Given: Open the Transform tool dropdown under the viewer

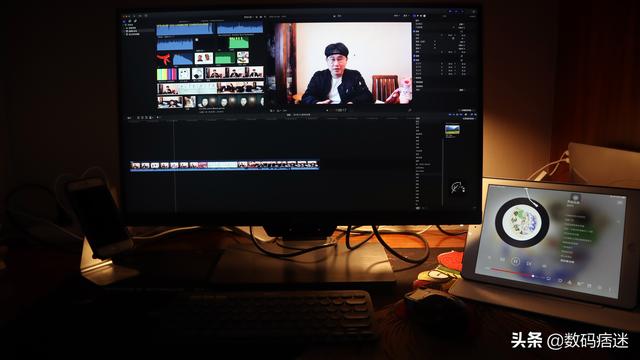Looking at the screenshot, I should (272, 111).
